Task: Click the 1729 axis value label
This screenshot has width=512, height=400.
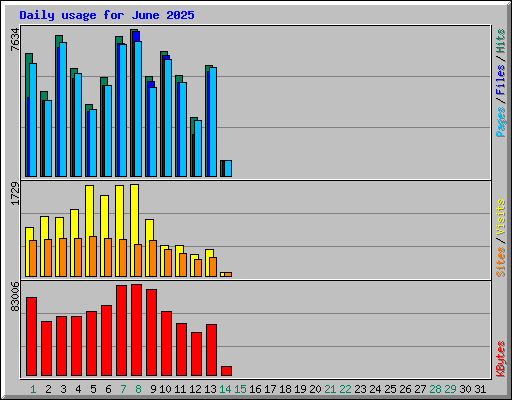Action: click(15, 194)
